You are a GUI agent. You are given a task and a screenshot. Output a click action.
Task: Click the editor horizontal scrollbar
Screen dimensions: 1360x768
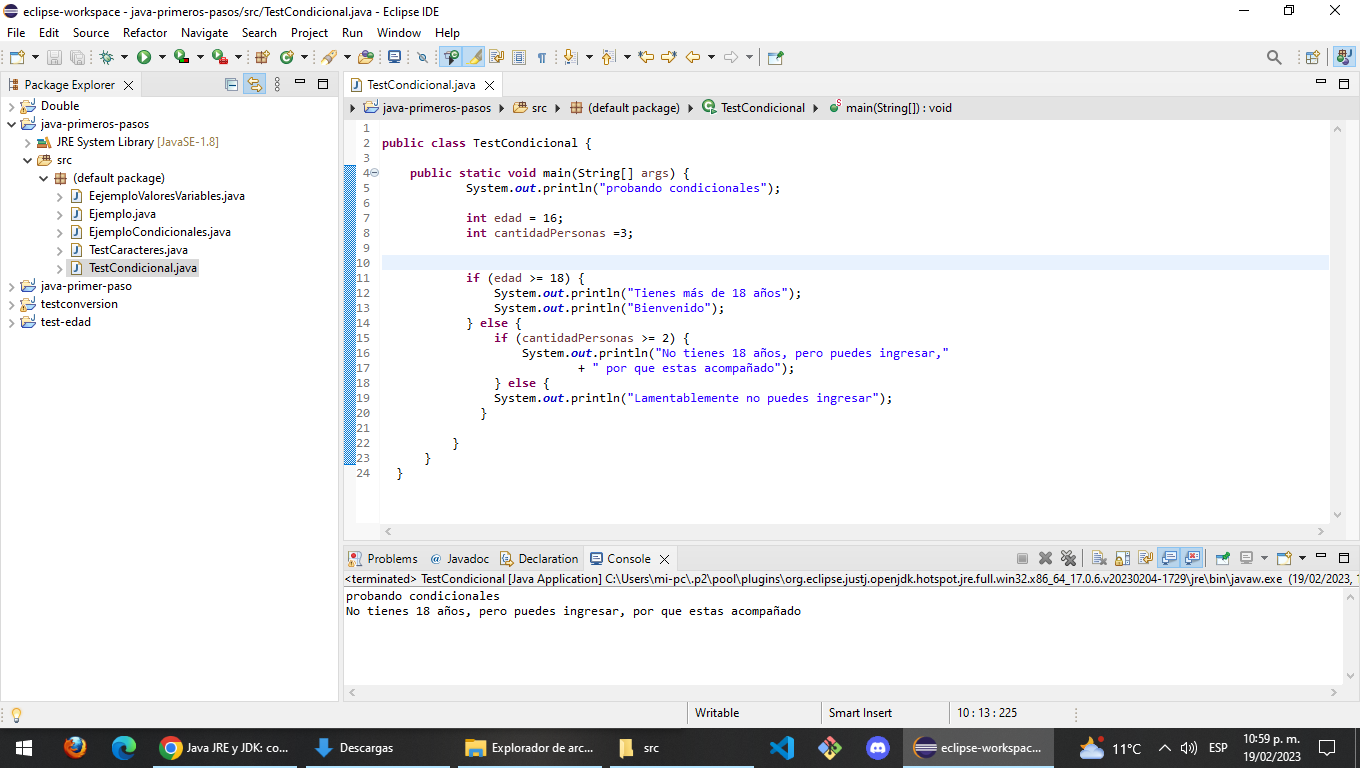pos(855,532)
